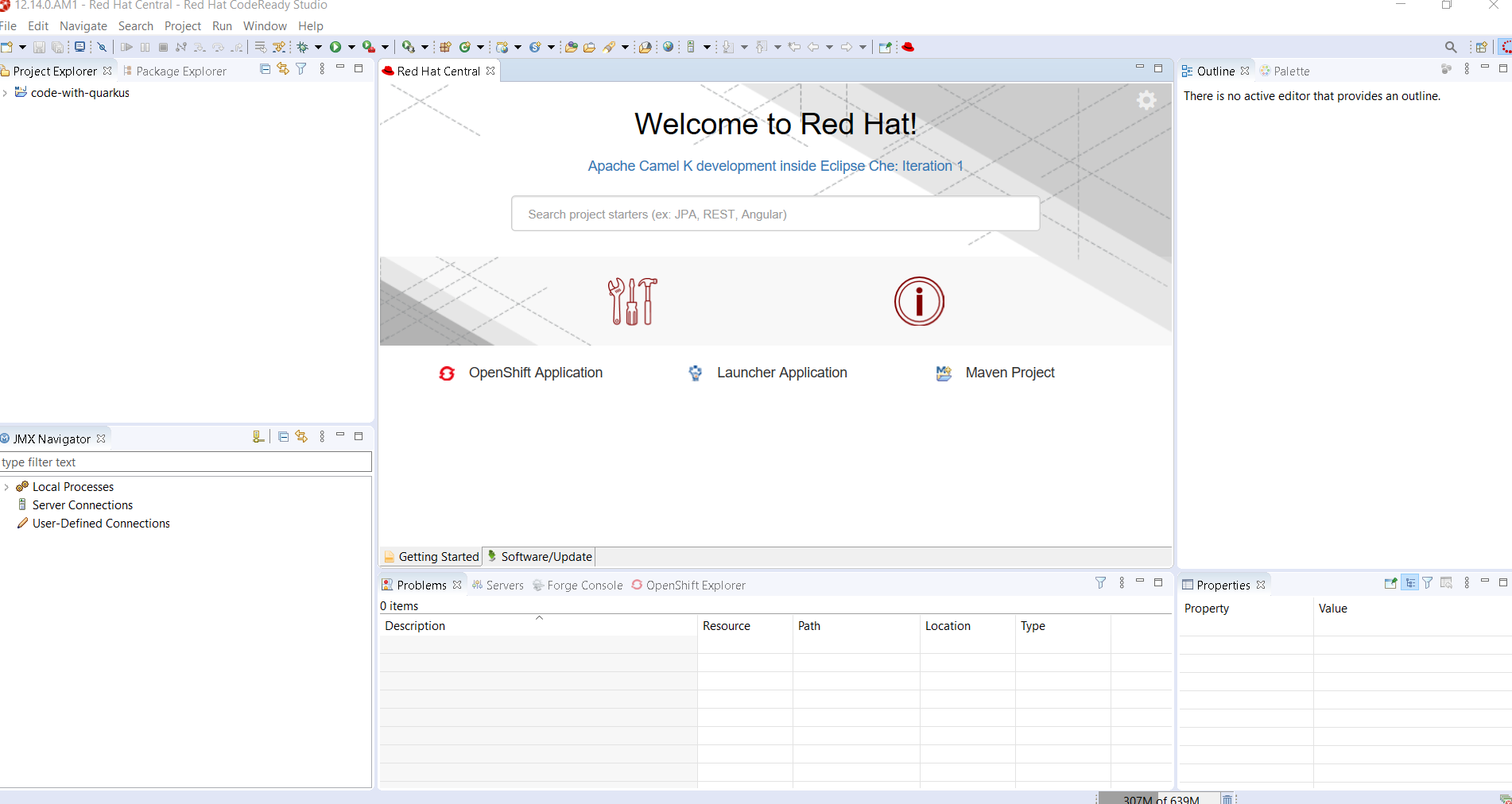Viewport: 1512px width, 804px height.
Task: Close the Red Hat Central tab
Action: (x=490, y=71)
